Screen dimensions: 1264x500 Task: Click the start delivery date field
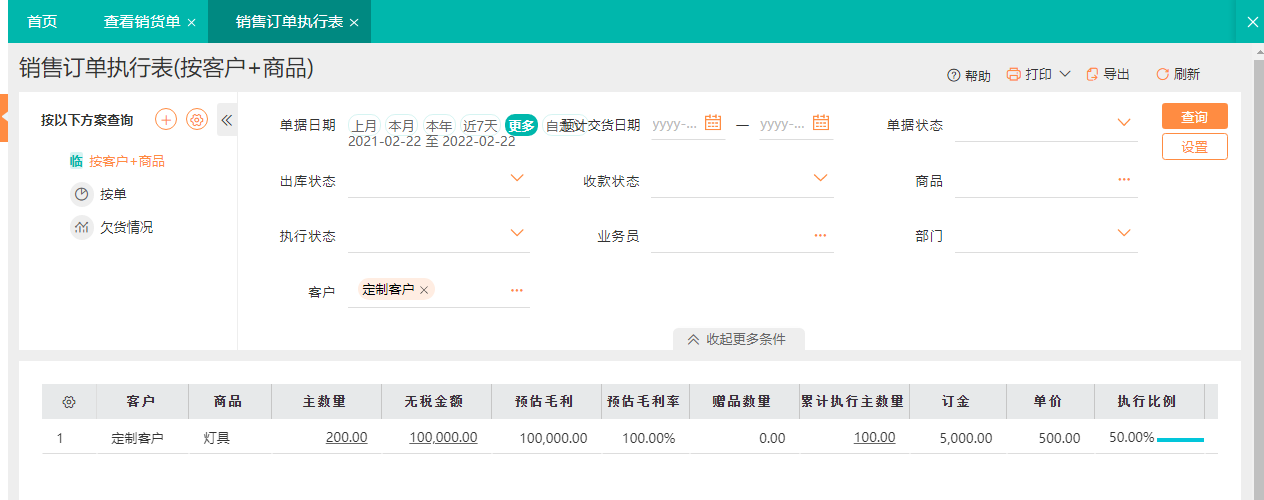click(688, 124)
